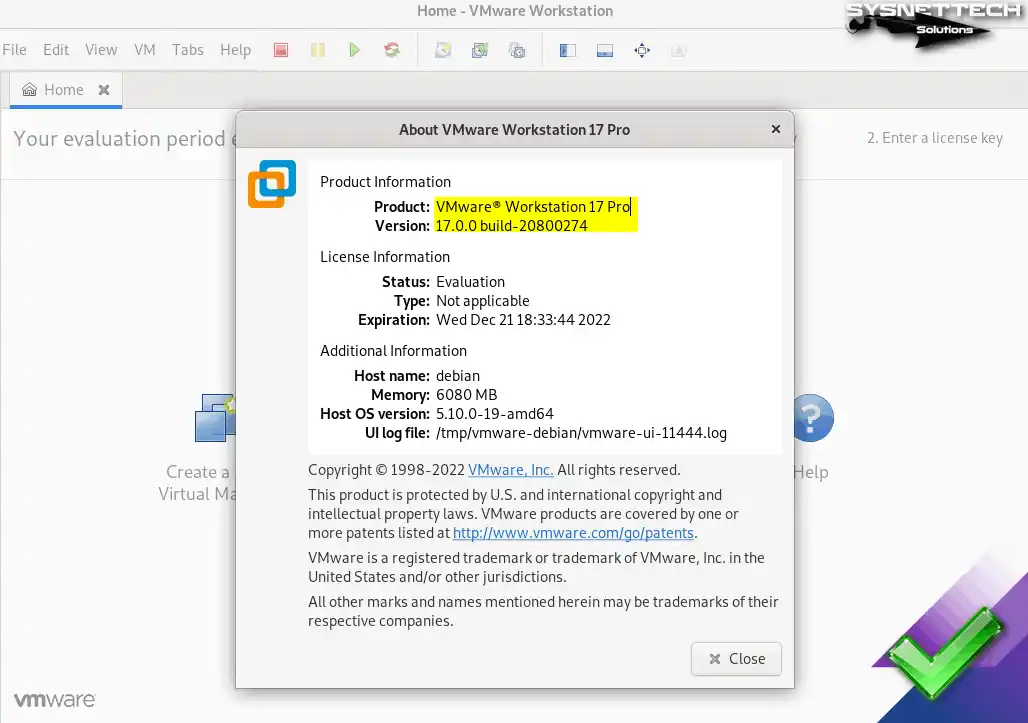Open the Snapshot Manager toolbar icon
The width and height of the screenshot is (1028, 723).
pyautogui.click(x=517, y=50)
